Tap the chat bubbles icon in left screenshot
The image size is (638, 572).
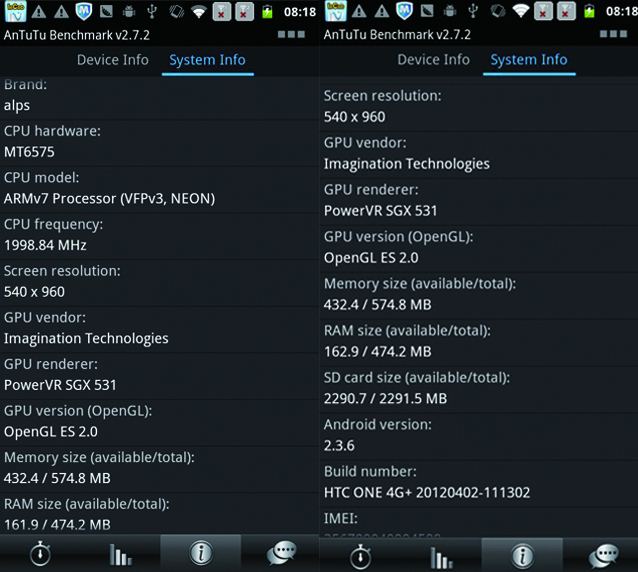click(281, 553)
